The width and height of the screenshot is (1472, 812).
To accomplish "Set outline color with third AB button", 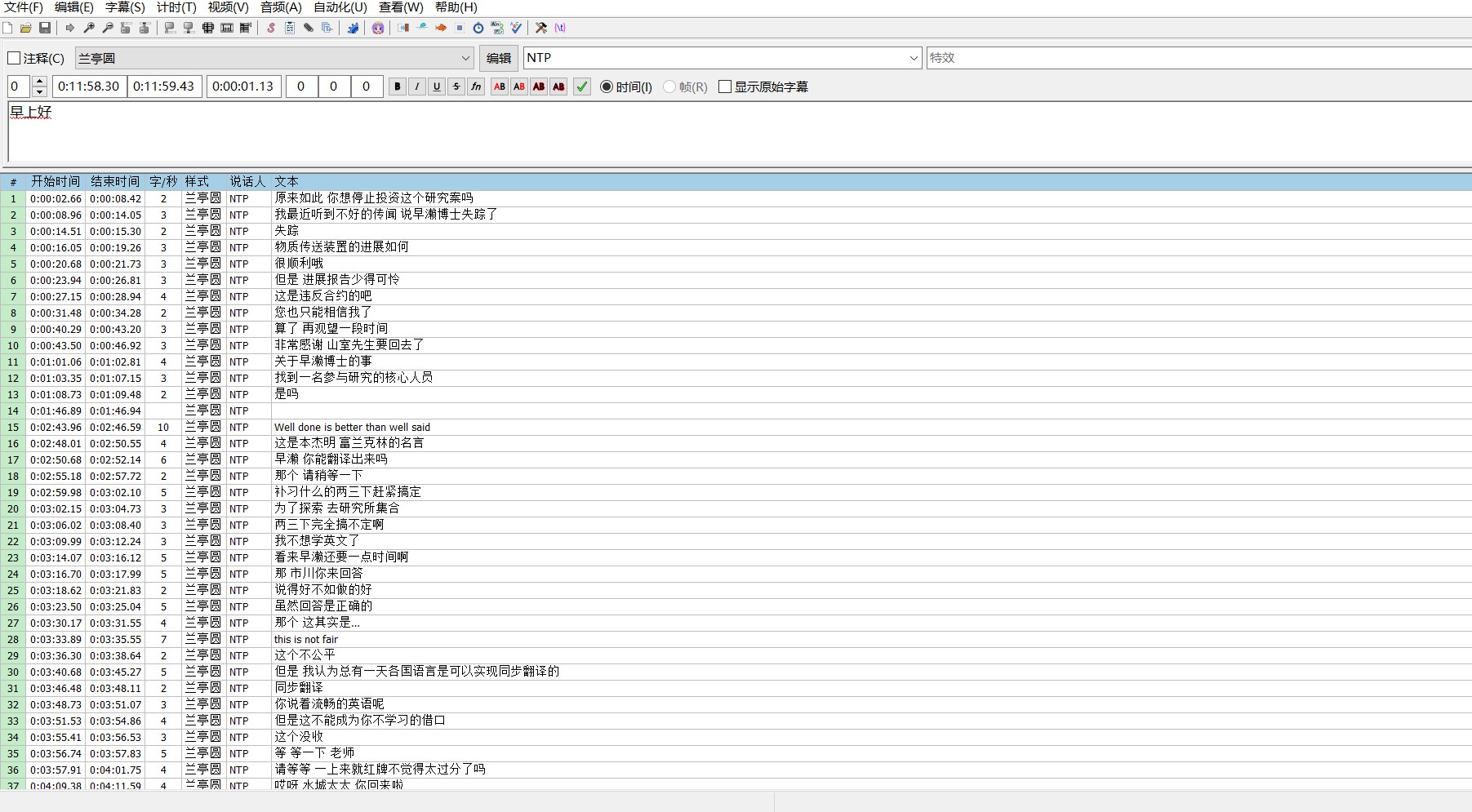I will point(539,87).
